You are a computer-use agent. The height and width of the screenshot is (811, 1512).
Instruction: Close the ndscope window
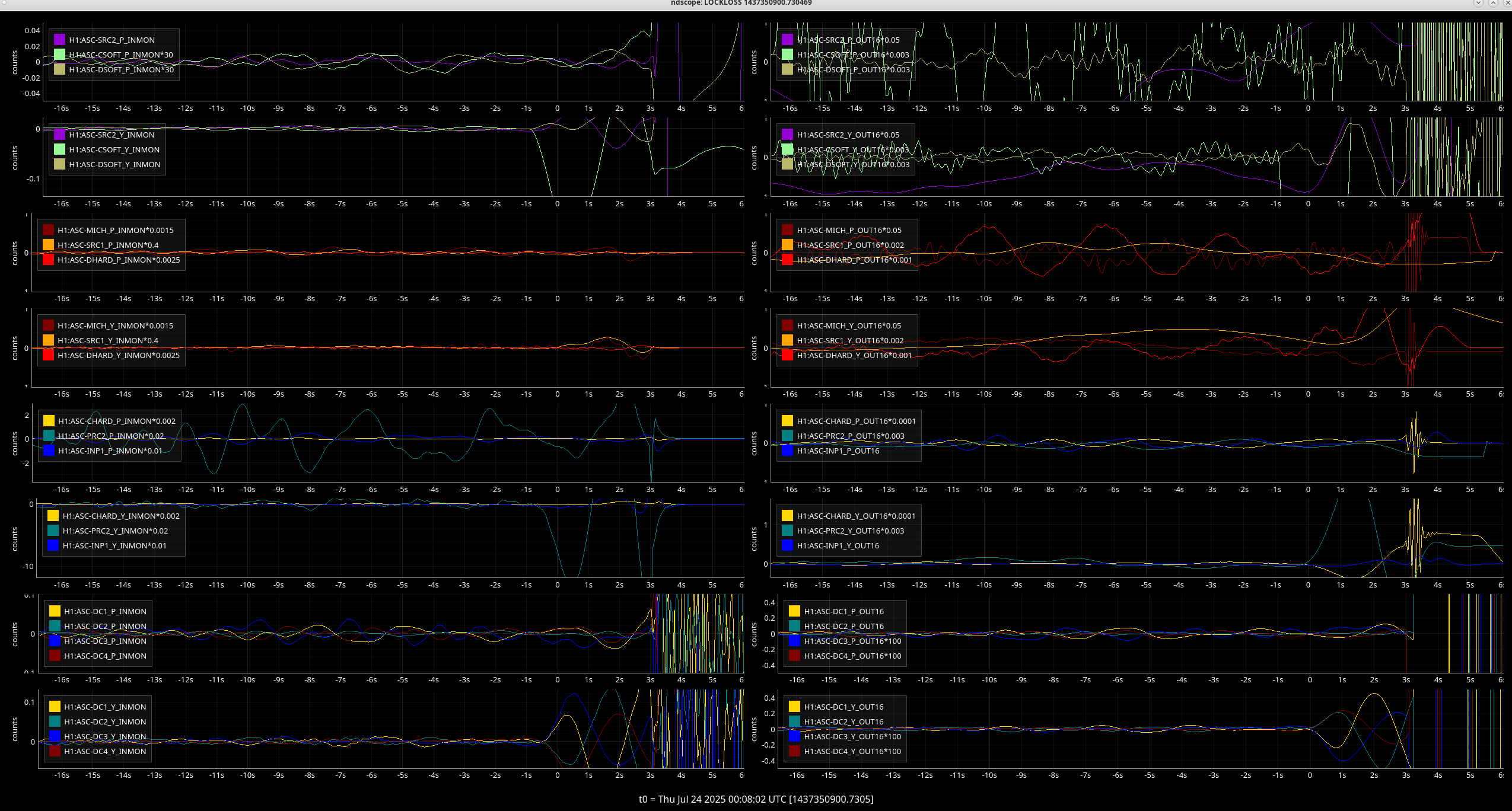click(1507, 3)
